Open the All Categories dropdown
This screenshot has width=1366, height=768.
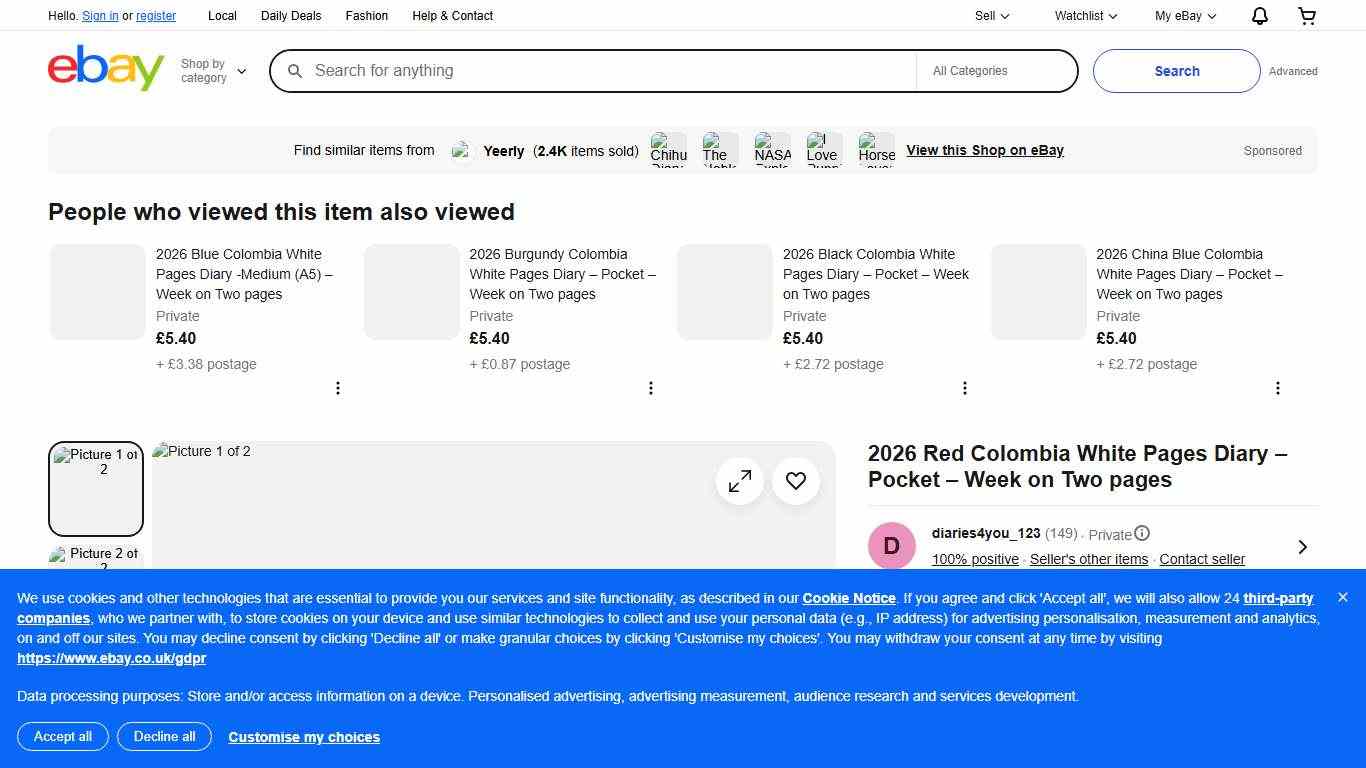pos(996,71)
